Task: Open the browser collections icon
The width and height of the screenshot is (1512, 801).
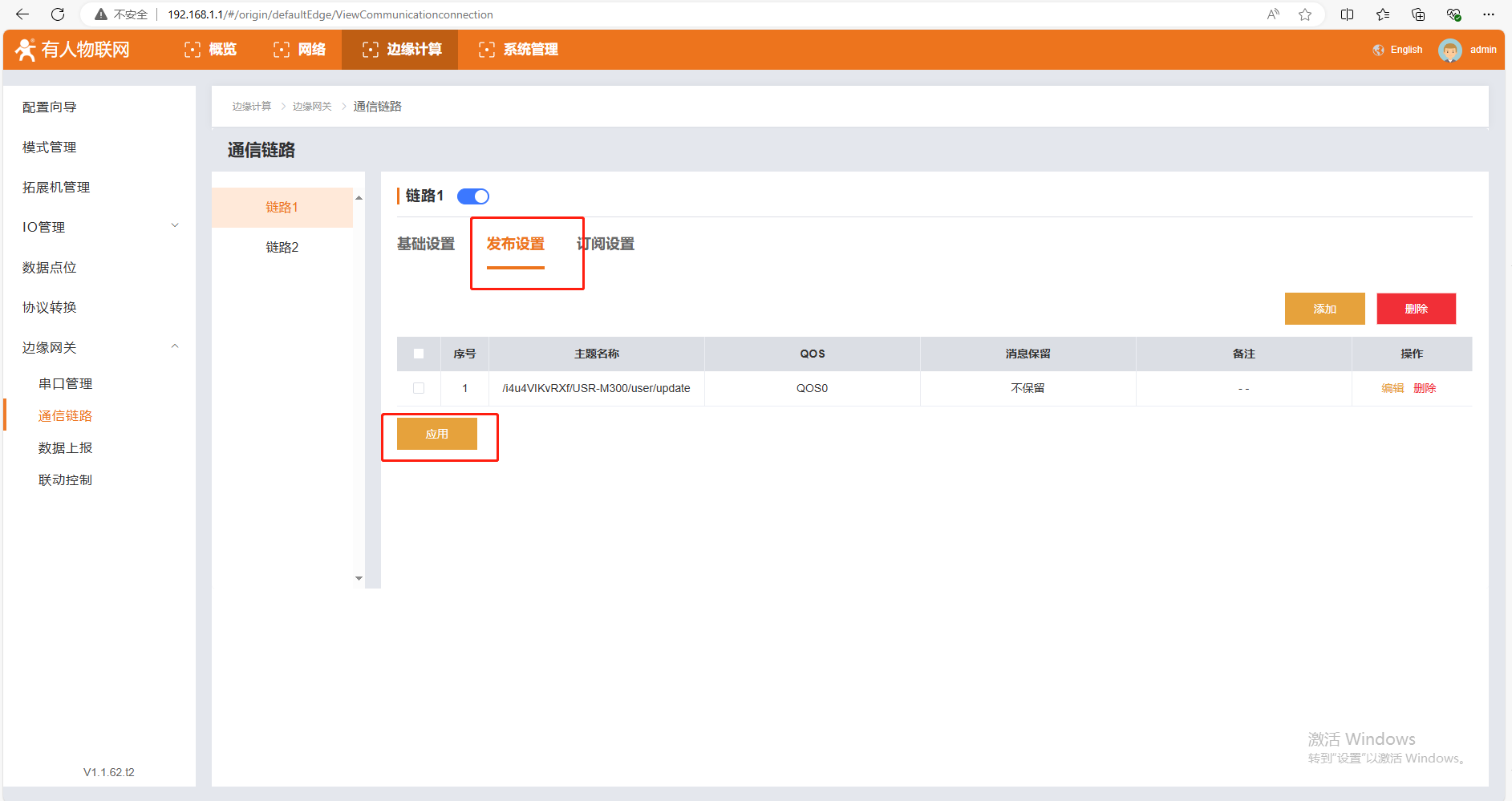Action: coord(1418,14)
